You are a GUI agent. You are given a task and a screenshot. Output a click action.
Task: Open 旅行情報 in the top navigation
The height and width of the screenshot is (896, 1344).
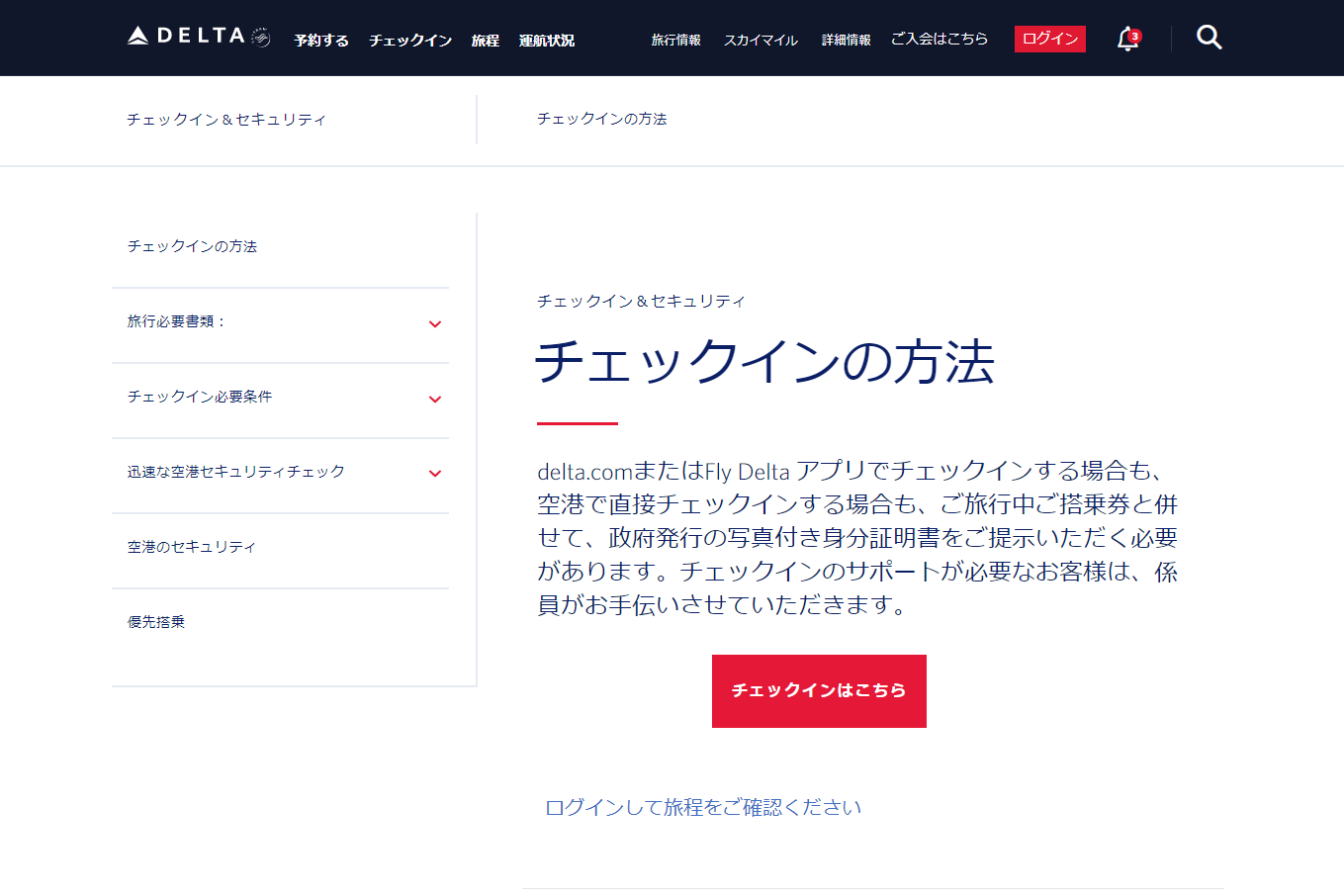pyautogui.click(x=676, y=41)
